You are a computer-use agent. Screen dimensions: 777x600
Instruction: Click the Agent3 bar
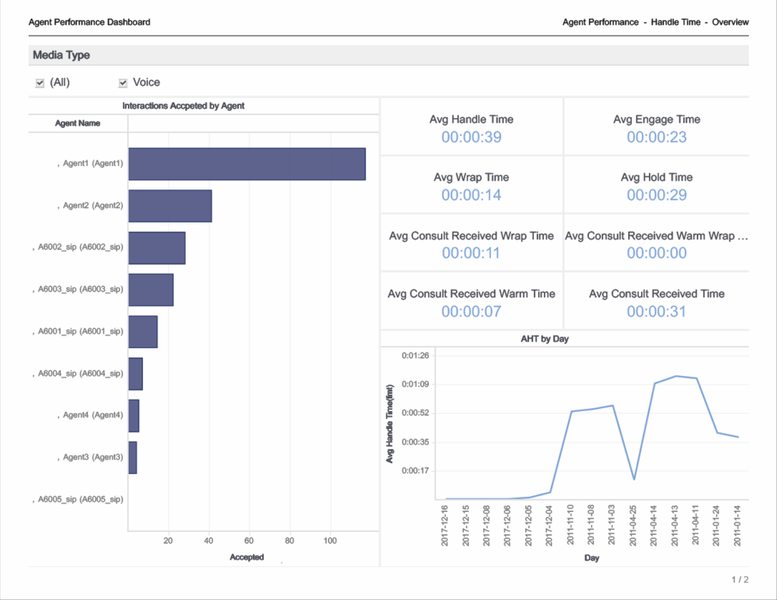[x=133, y=457]
